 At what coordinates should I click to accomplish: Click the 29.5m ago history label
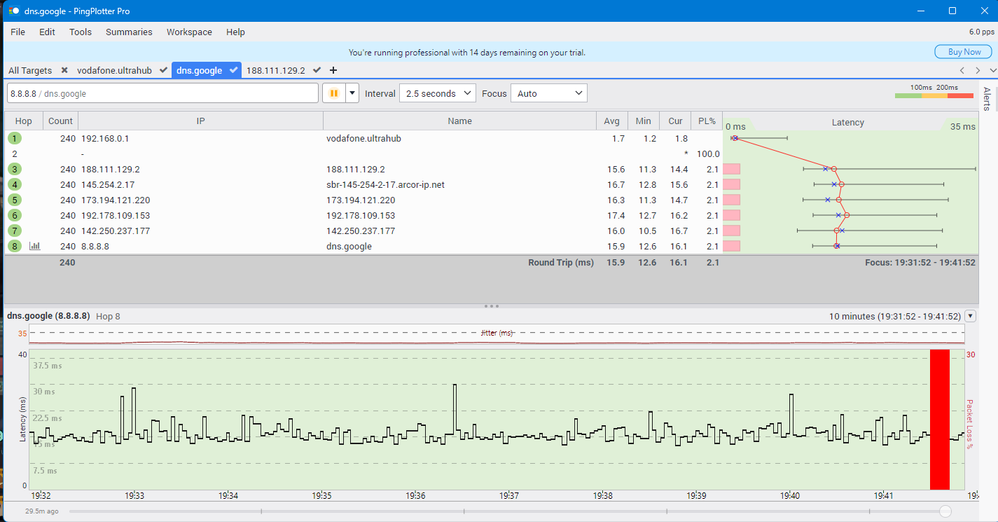[41, 511]
